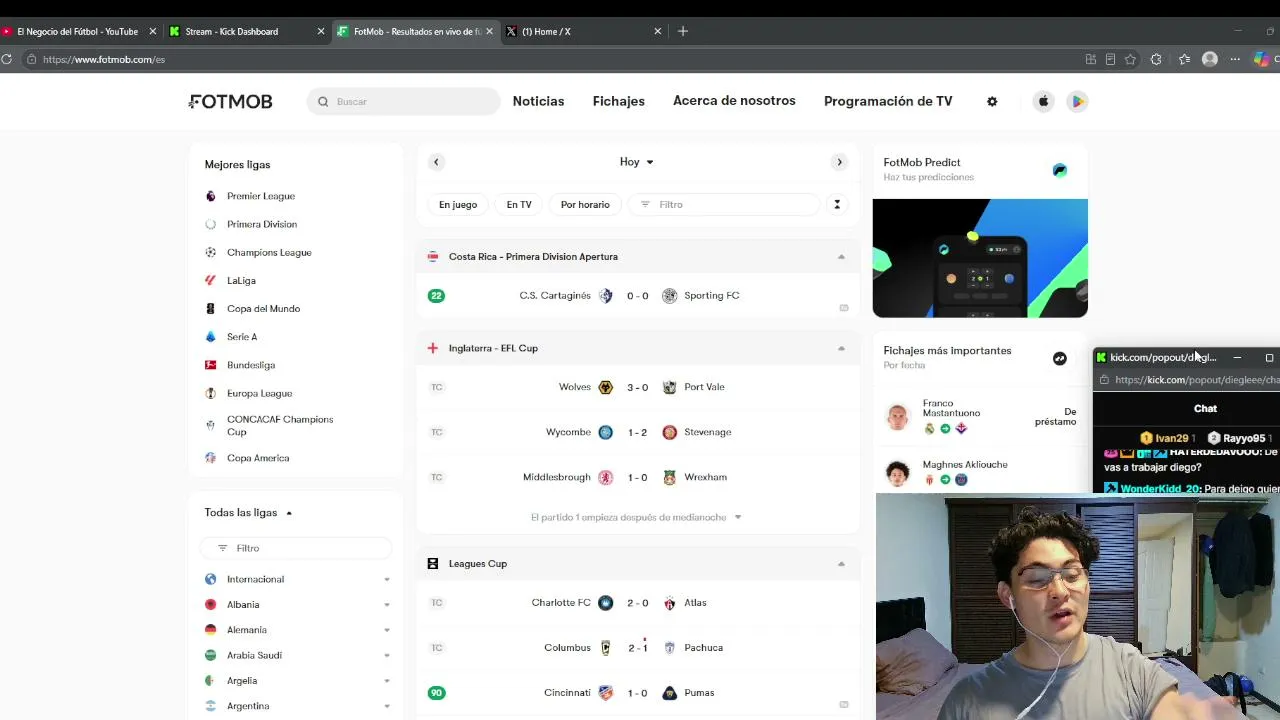The image size is (1280, 720).
Task: Click the Buscar search field
Action: (x=403, y=101)
